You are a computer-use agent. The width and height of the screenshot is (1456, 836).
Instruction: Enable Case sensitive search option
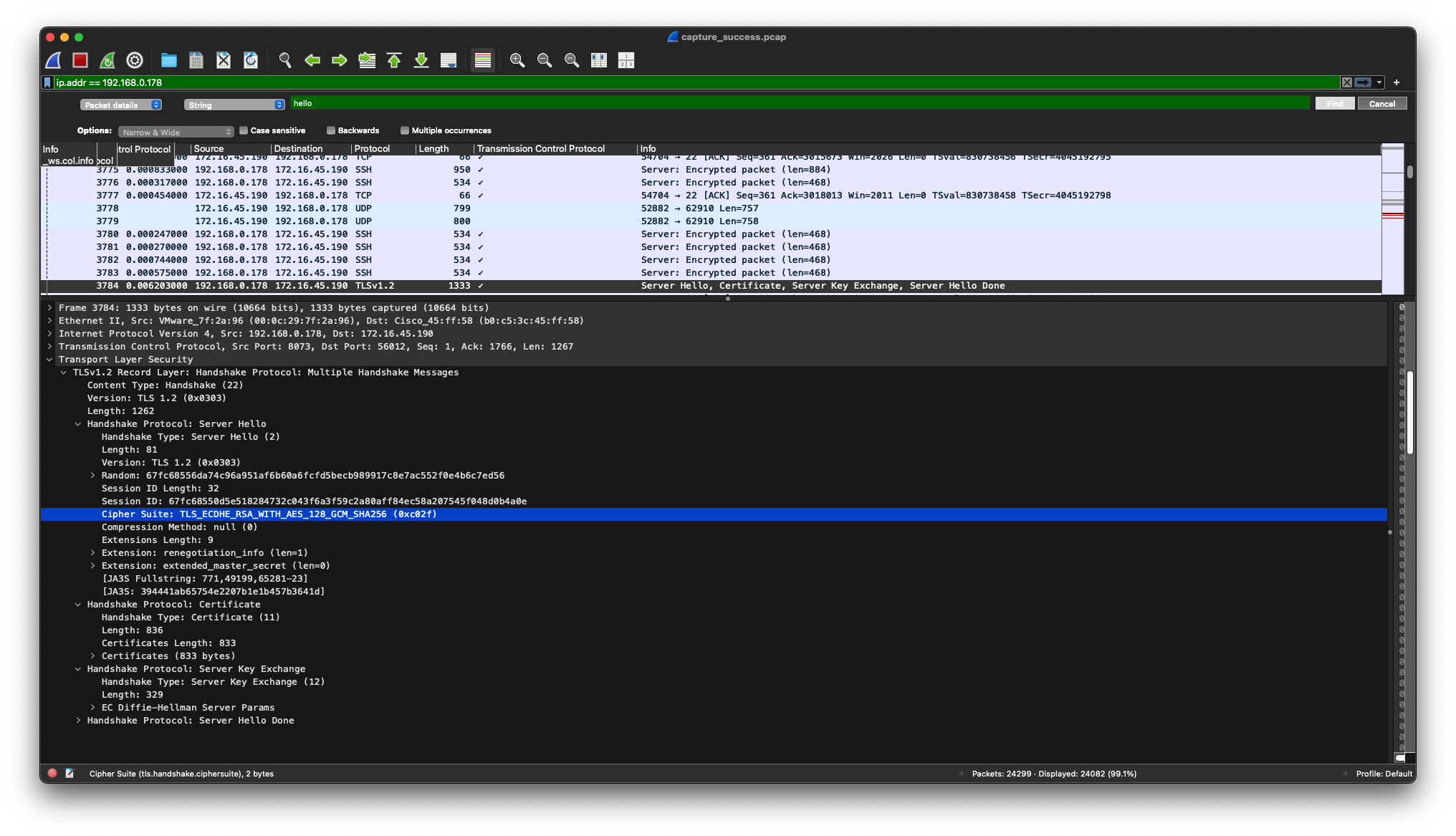point(244,130)
